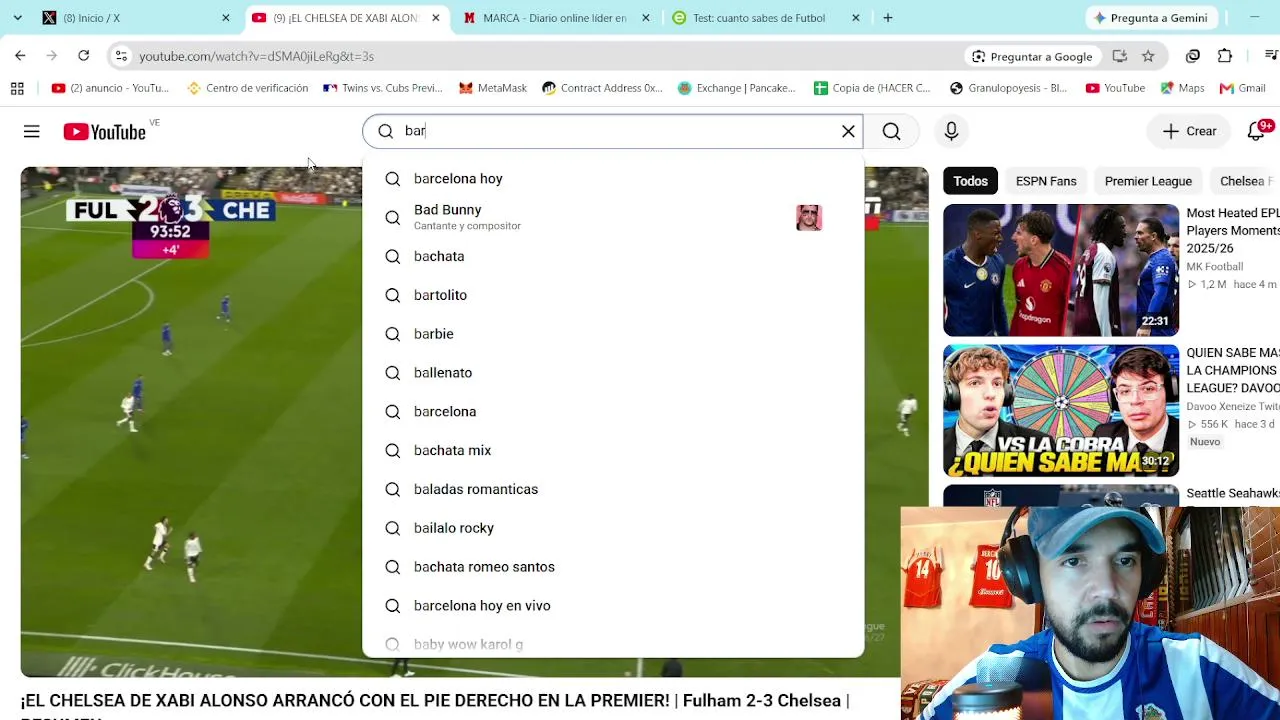Click the Crear button
Image resolution: width=1280 pixels, height=720 pixels.
(1189, 131)
